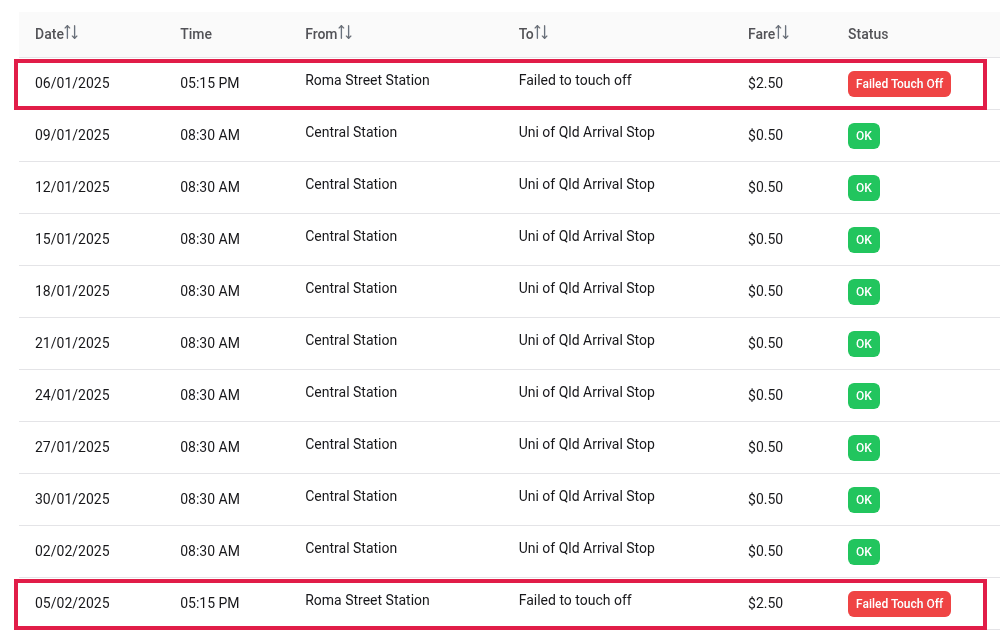Select the date 06/01/2025
1000x634 pixels.
(72, 83)
